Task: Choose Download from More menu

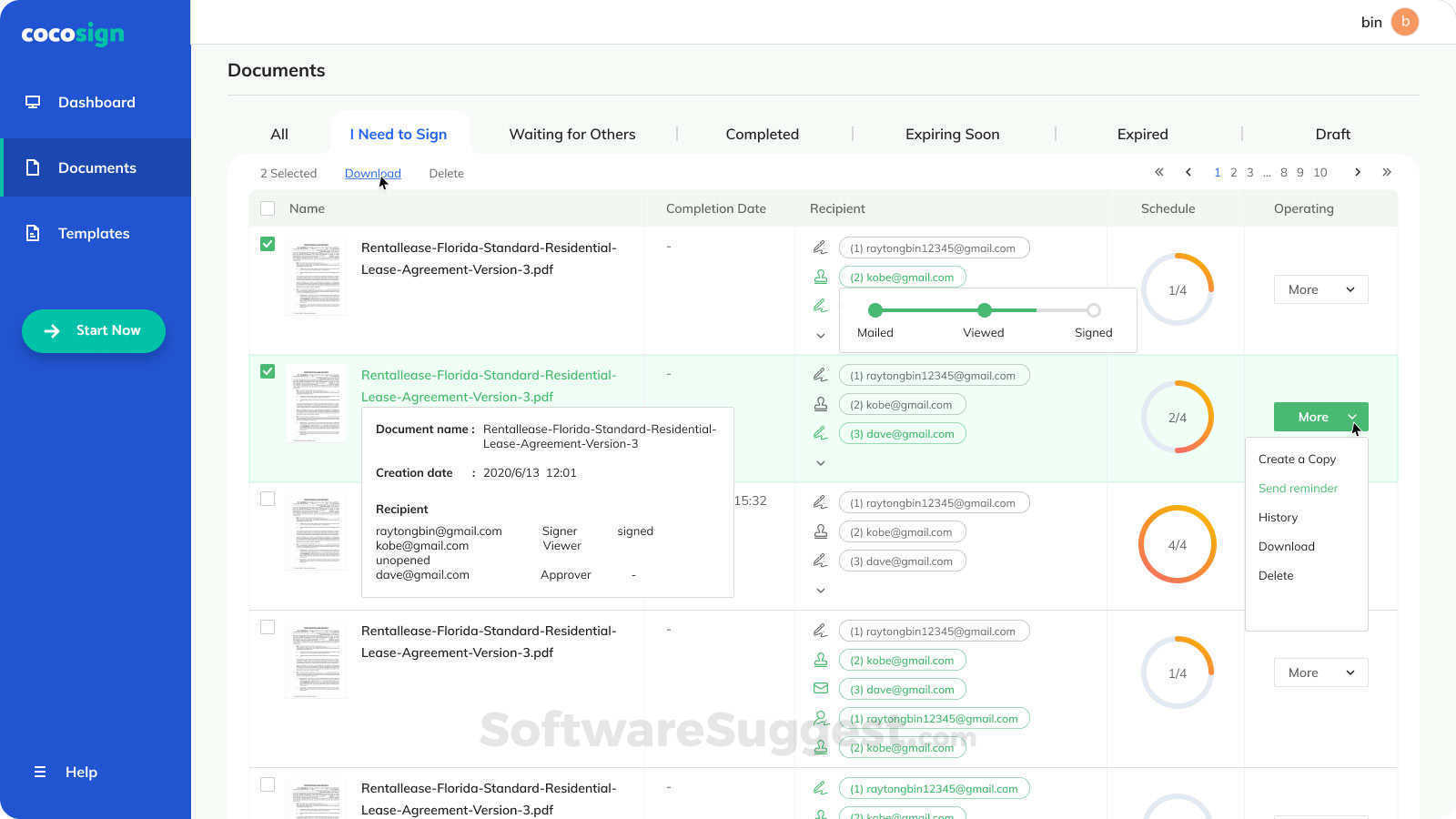Action: [x=1286, y=546]
